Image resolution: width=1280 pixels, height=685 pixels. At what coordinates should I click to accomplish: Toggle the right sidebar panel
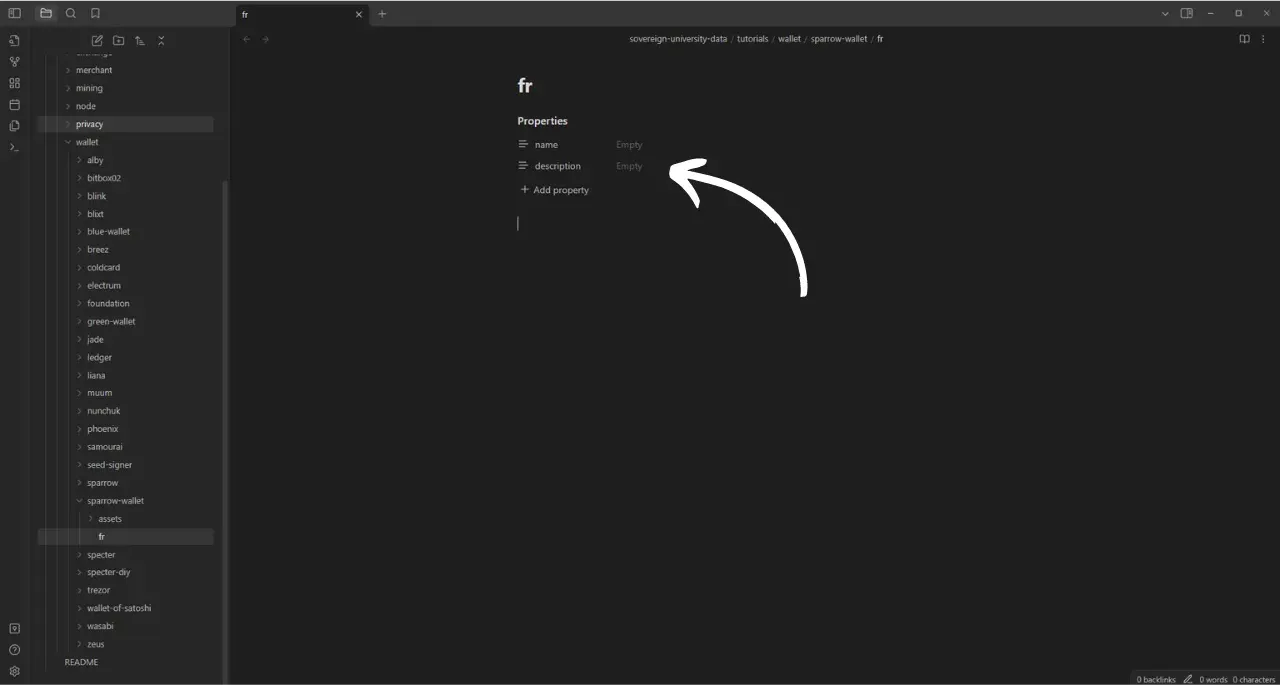click(1186, 13)
